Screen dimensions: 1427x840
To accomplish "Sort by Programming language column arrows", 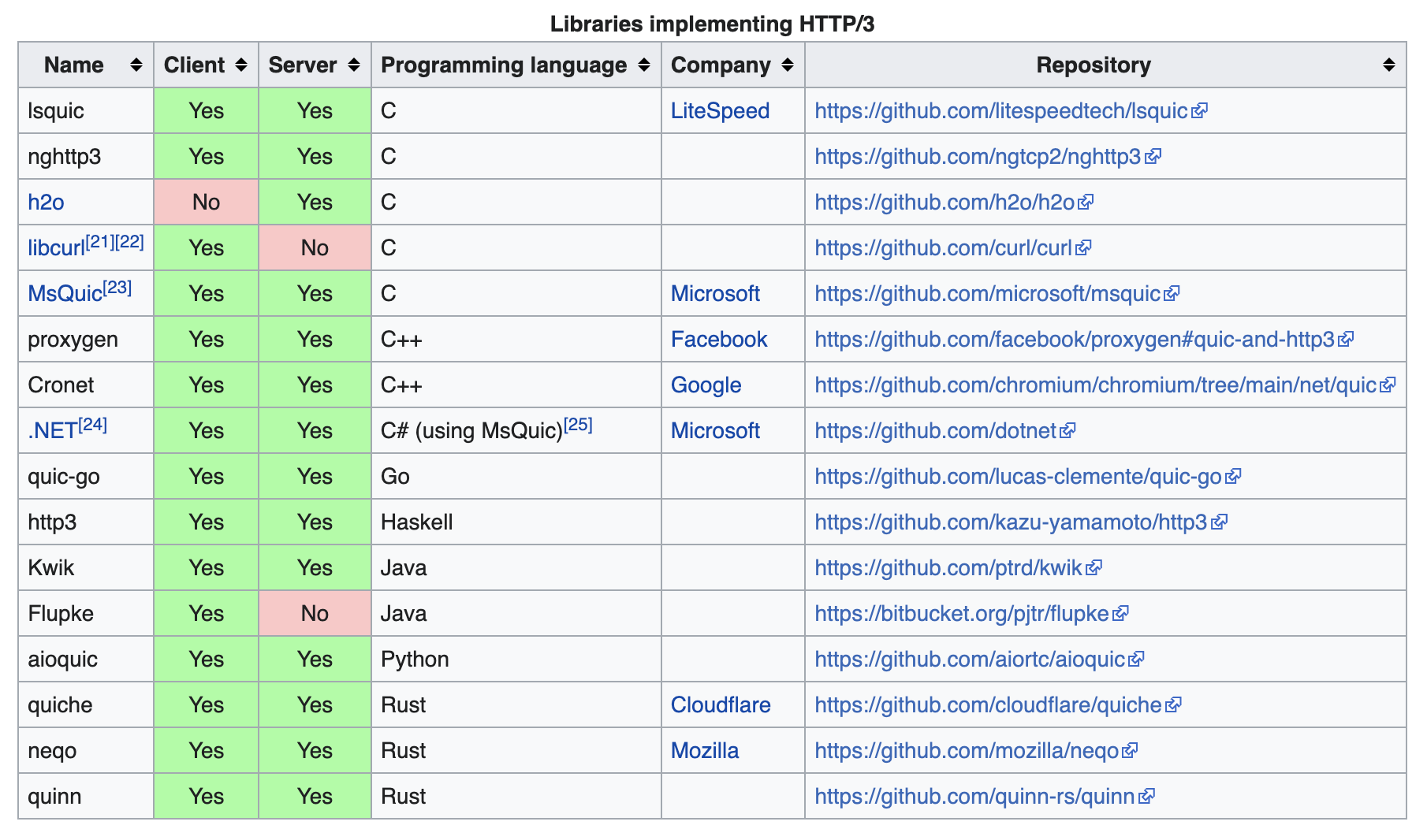I will click(x=644, y=65).
